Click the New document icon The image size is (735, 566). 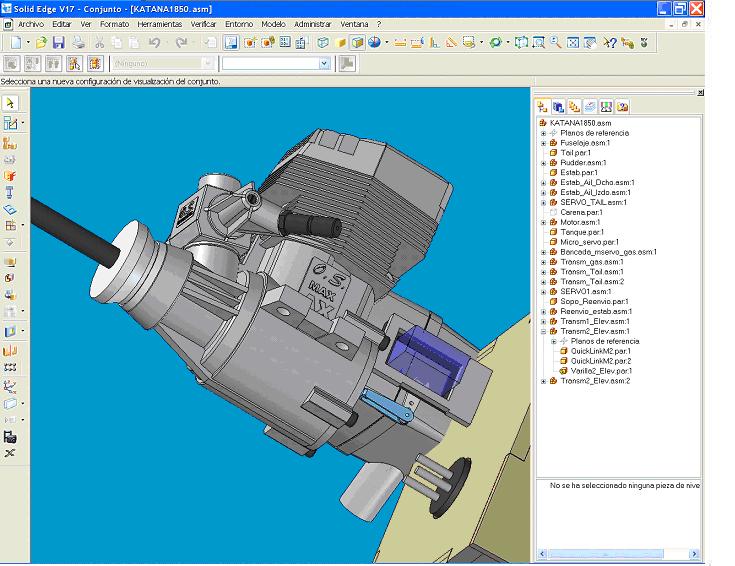point(16,43)
